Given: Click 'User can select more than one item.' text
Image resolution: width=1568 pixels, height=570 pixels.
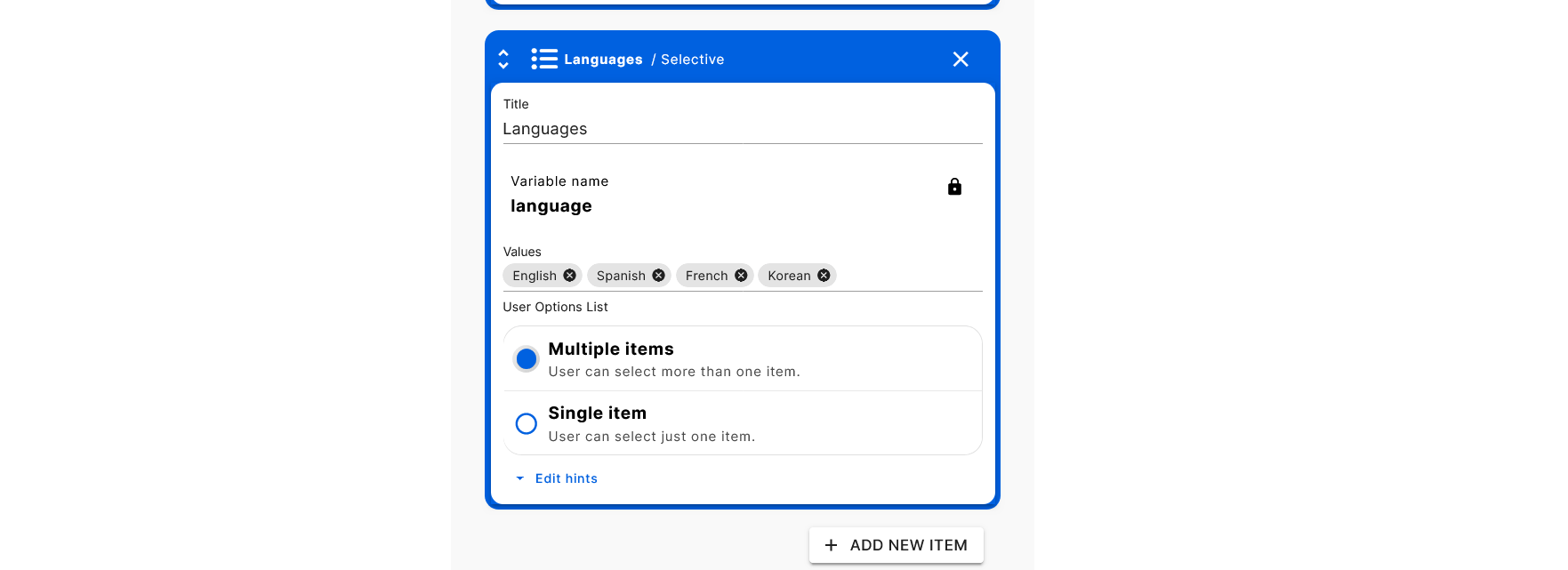Looking at the screenshot, I should (674, 372).
